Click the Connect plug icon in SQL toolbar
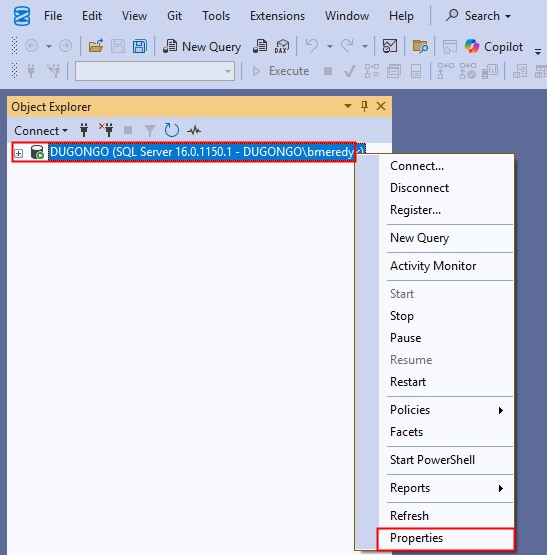 [x=31, y=71]
